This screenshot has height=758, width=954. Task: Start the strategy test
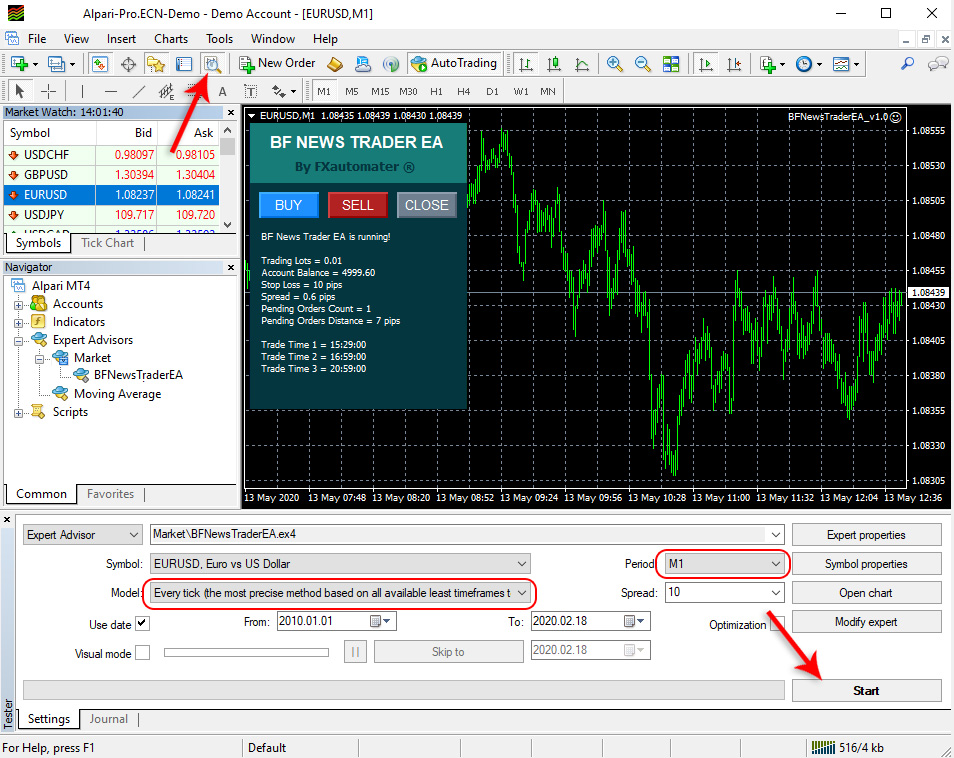click(x=866, y=690)
